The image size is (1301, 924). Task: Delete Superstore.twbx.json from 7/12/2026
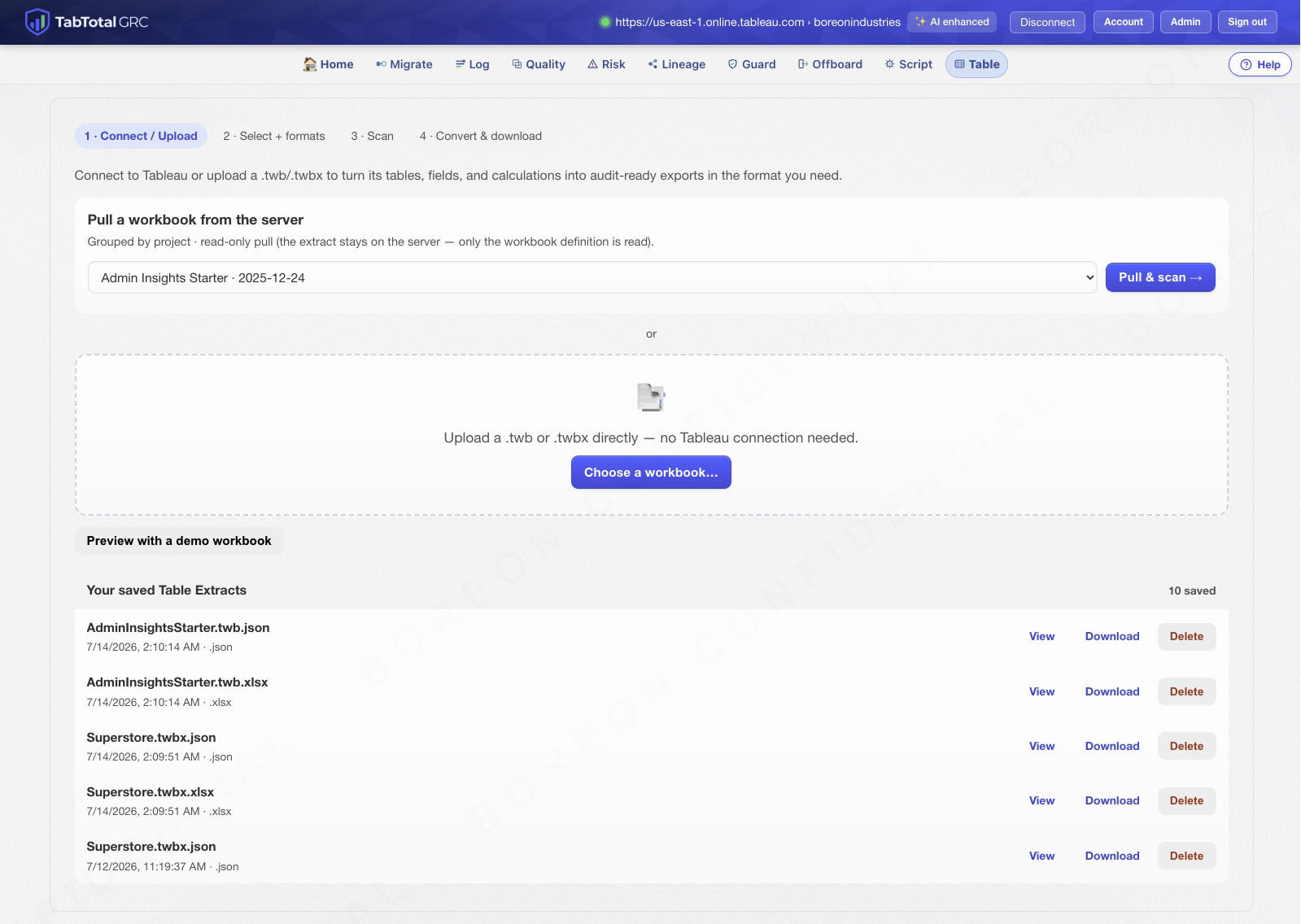tap(1186, 856)
